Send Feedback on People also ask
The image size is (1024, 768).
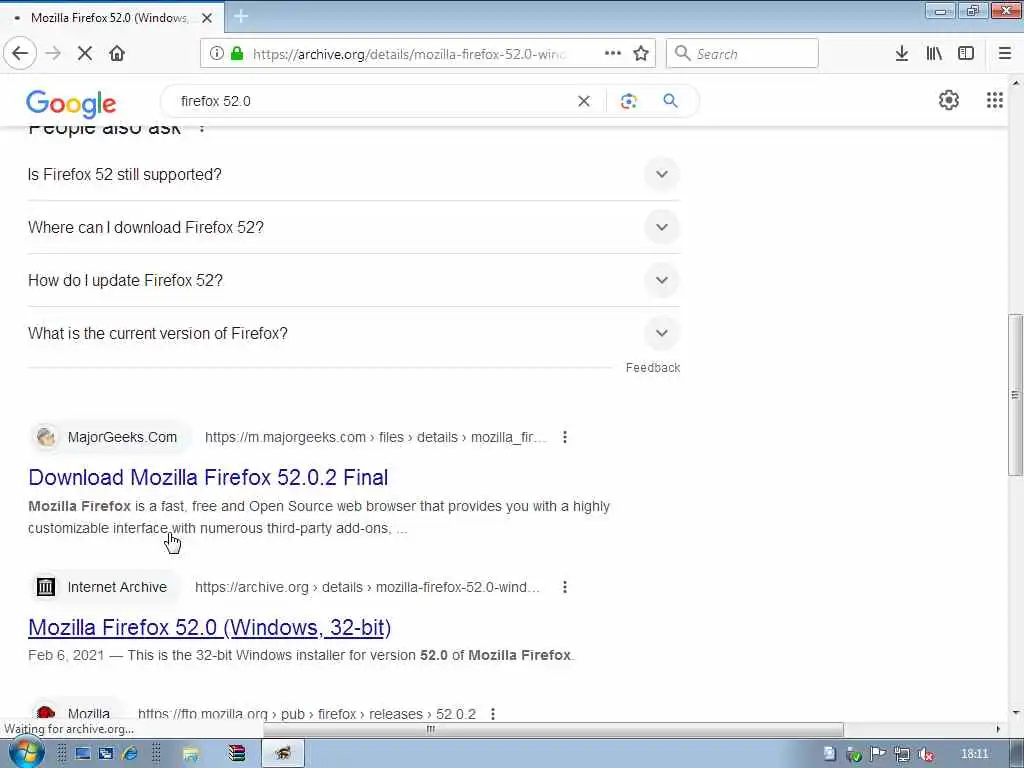click(652, 368)
